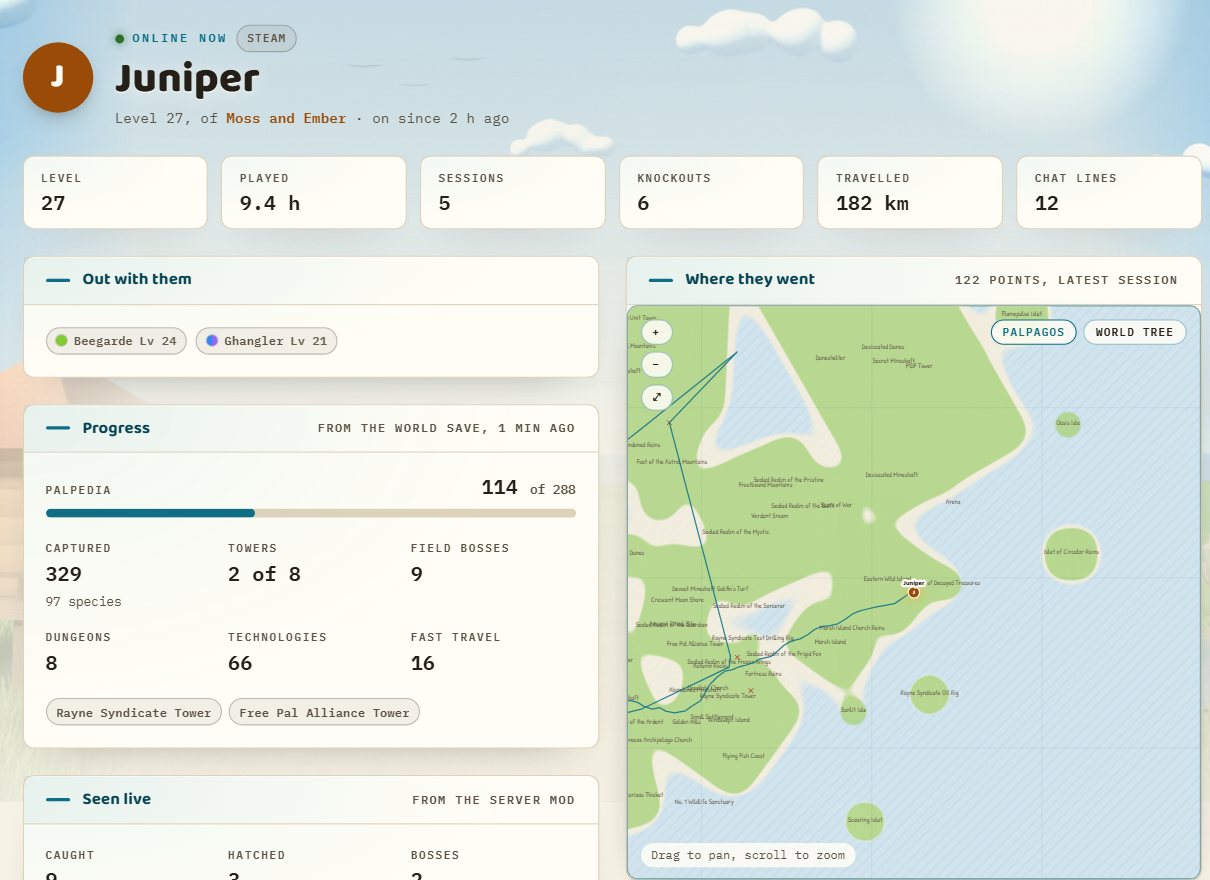Click the 'CAUGHT' label in Seen live

click(70, 855)
